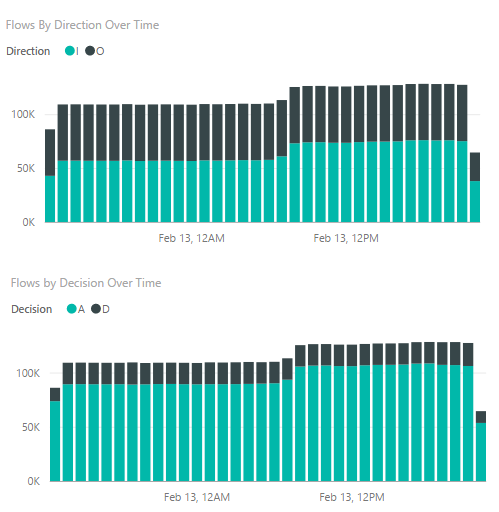
Task: Click the 'Decision' legend label
Action: [32, 309]
